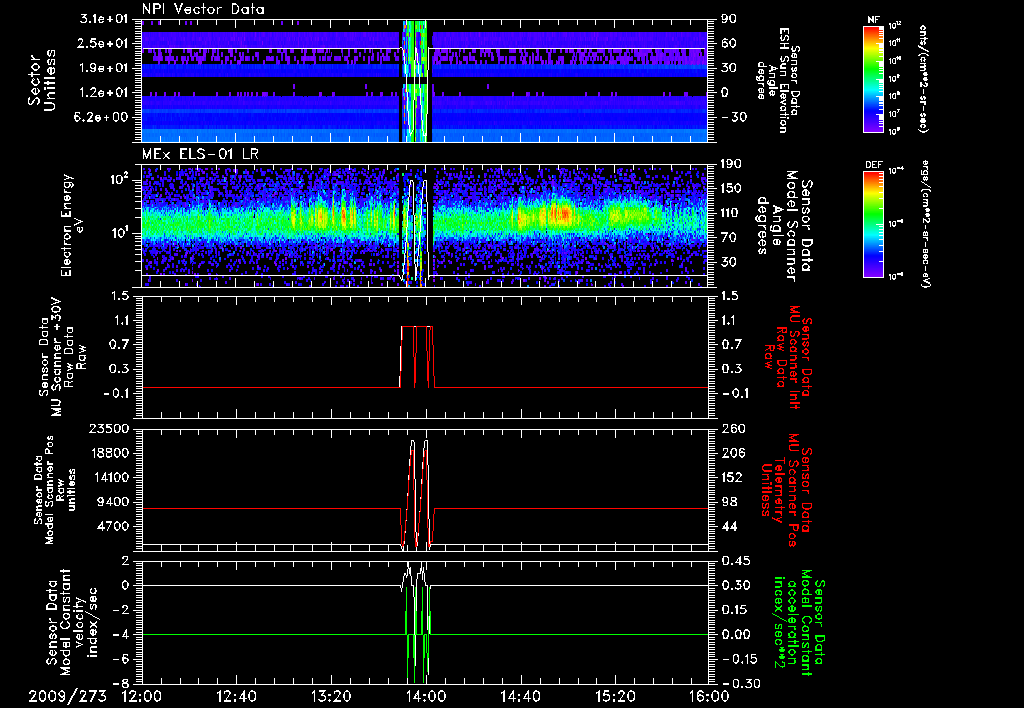Click the 'NF' label above color bar

pos(874,20)
